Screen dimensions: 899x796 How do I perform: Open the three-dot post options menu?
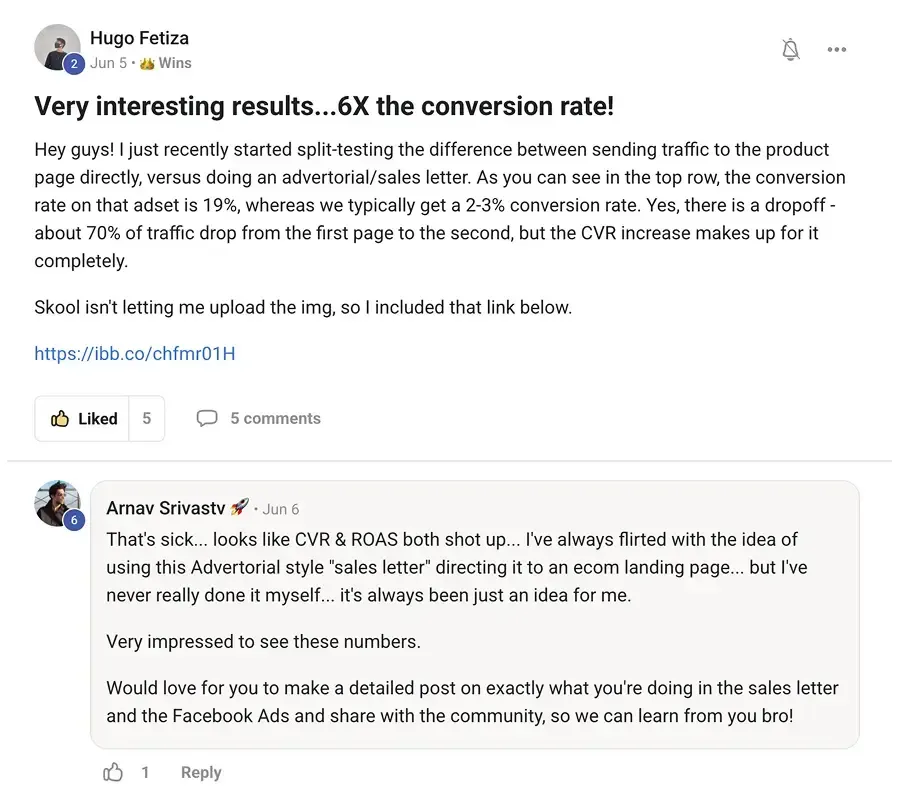click(837, 50)
